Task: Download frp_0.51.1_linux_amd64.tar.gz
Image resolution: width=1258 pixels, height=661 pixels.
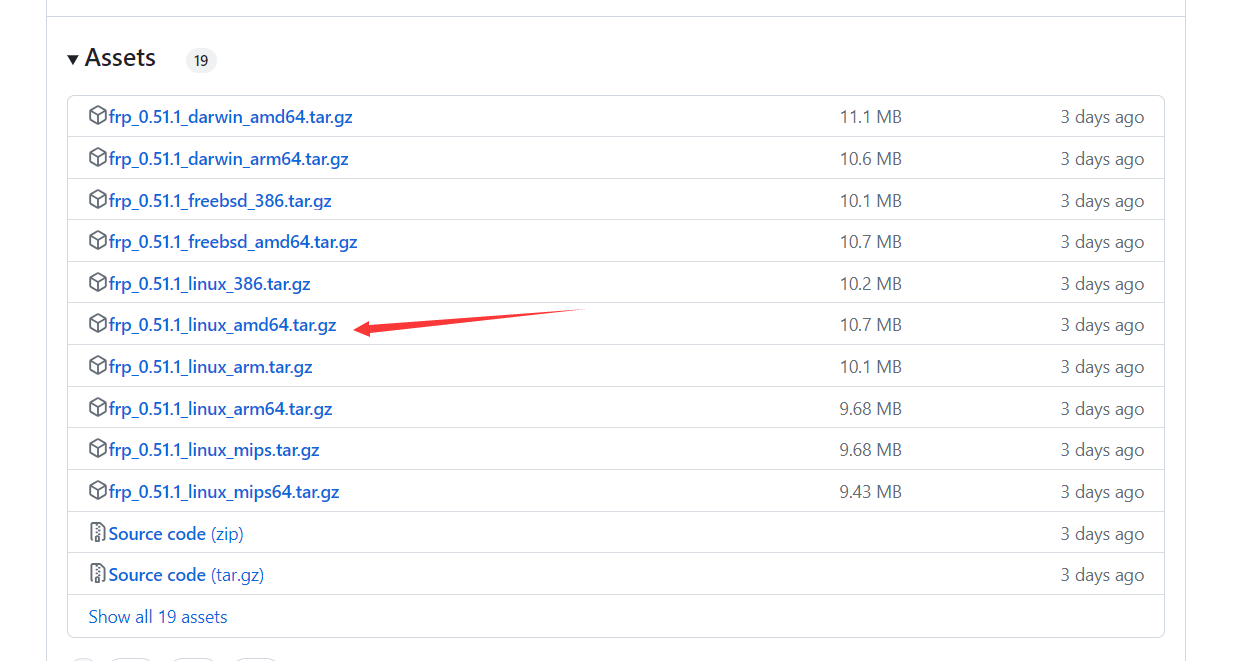Action: click(222, 325)
